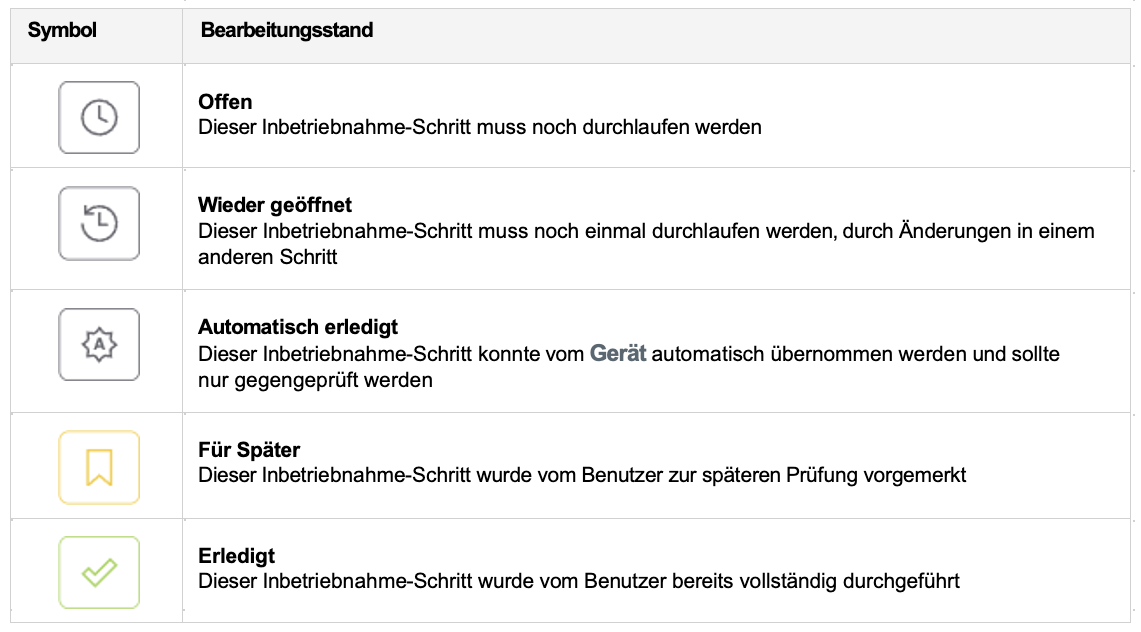The height and width of the screenshot is (632, 1141).
Task: Click the clock icon for Offen status
Action: (x=99, y=117)
